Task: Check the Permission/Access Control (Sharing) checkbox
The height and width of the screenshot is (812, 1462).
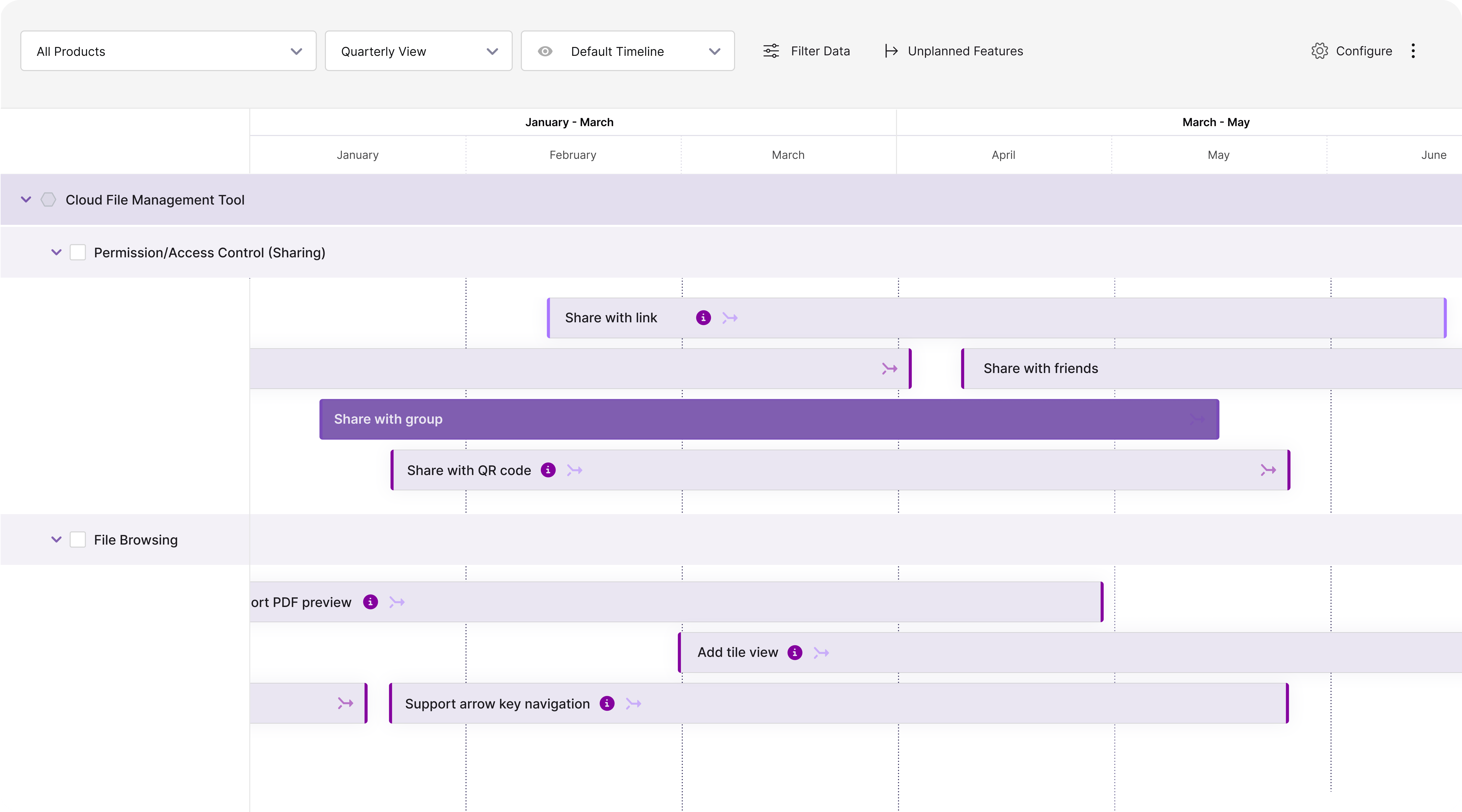Action: point(78,252)
